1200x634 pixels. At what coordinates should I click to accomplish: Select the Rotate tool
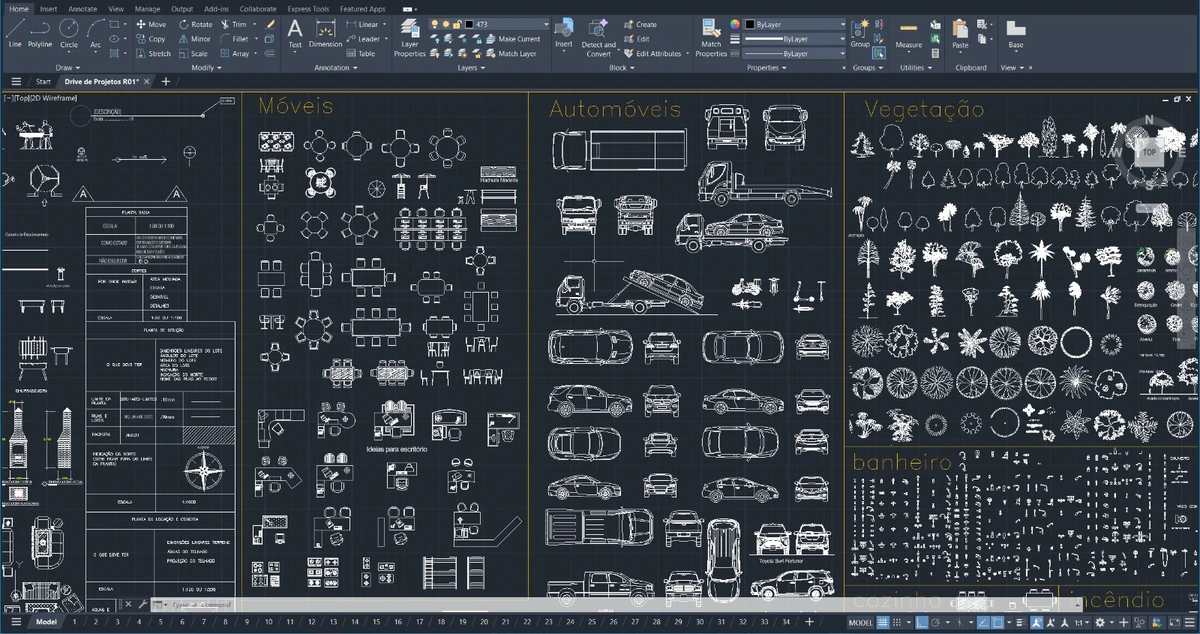pos(195,24)
